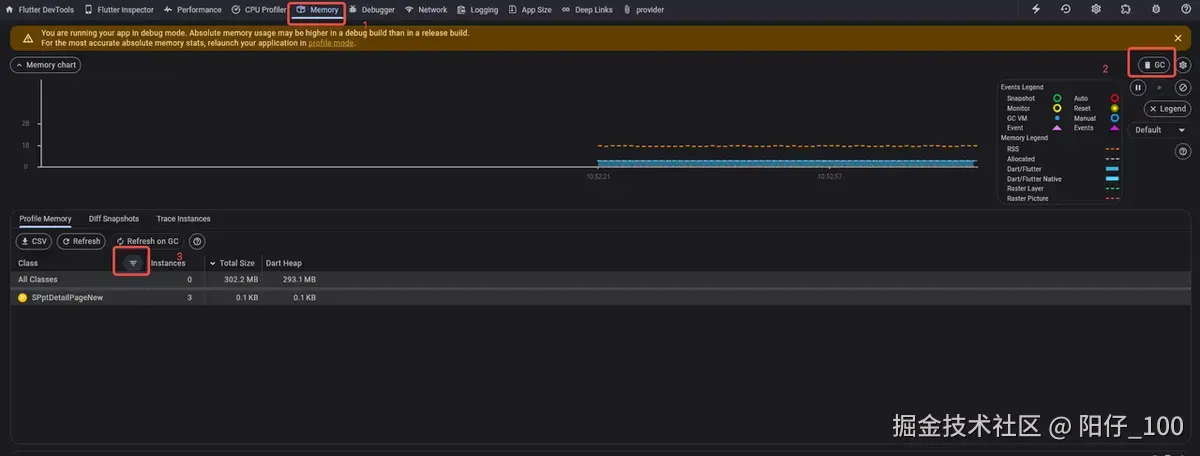Go to the Debugger tab

[372, 10]
